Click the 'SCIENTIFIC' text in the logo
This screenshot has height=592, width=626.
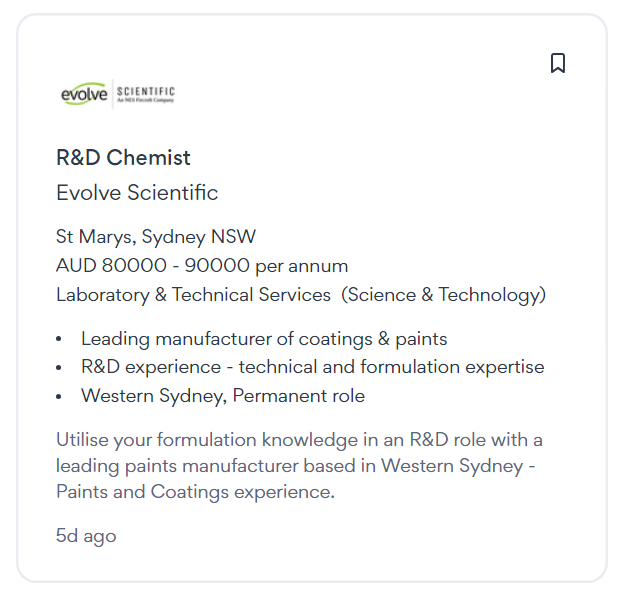click(x=146, y=92)
